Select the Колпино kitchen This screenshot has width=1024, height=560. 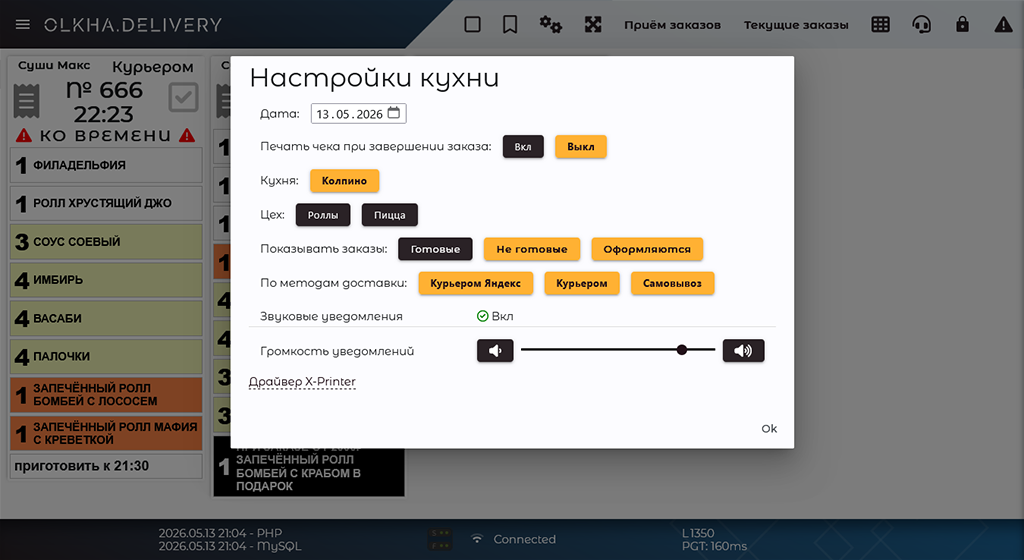point(344,181)
